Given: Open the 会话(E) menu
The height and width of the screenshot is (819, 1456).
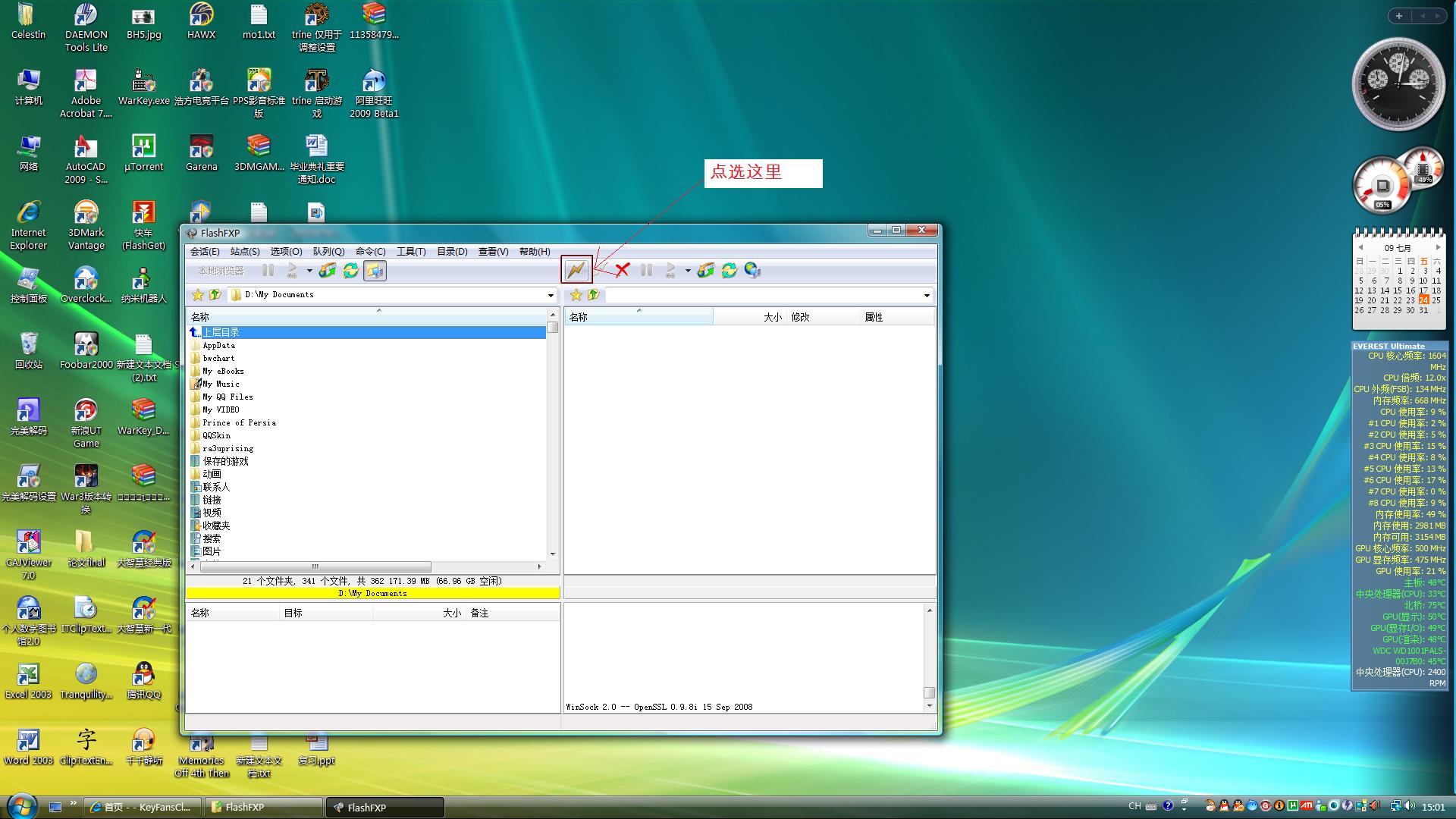Looking at the screenshot, I should tap(205, 252).
